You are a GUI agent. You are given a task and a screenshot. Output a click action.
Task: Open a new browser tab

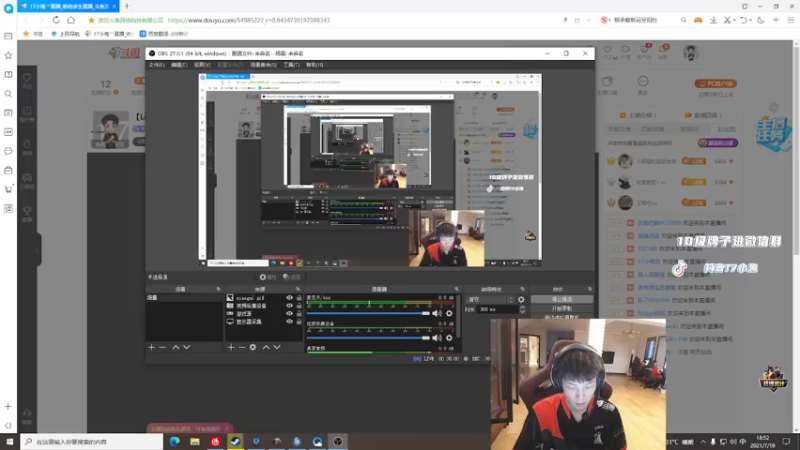click(x=127, y=6)
